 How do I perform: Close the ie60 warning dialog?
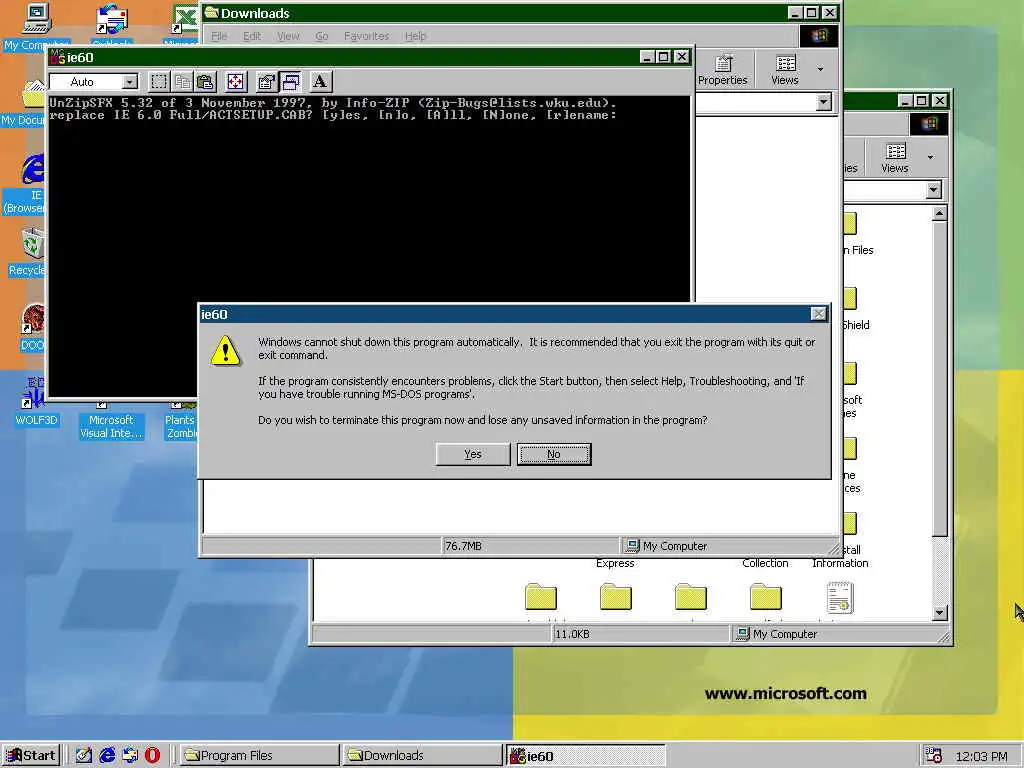[x=818, y=314]
